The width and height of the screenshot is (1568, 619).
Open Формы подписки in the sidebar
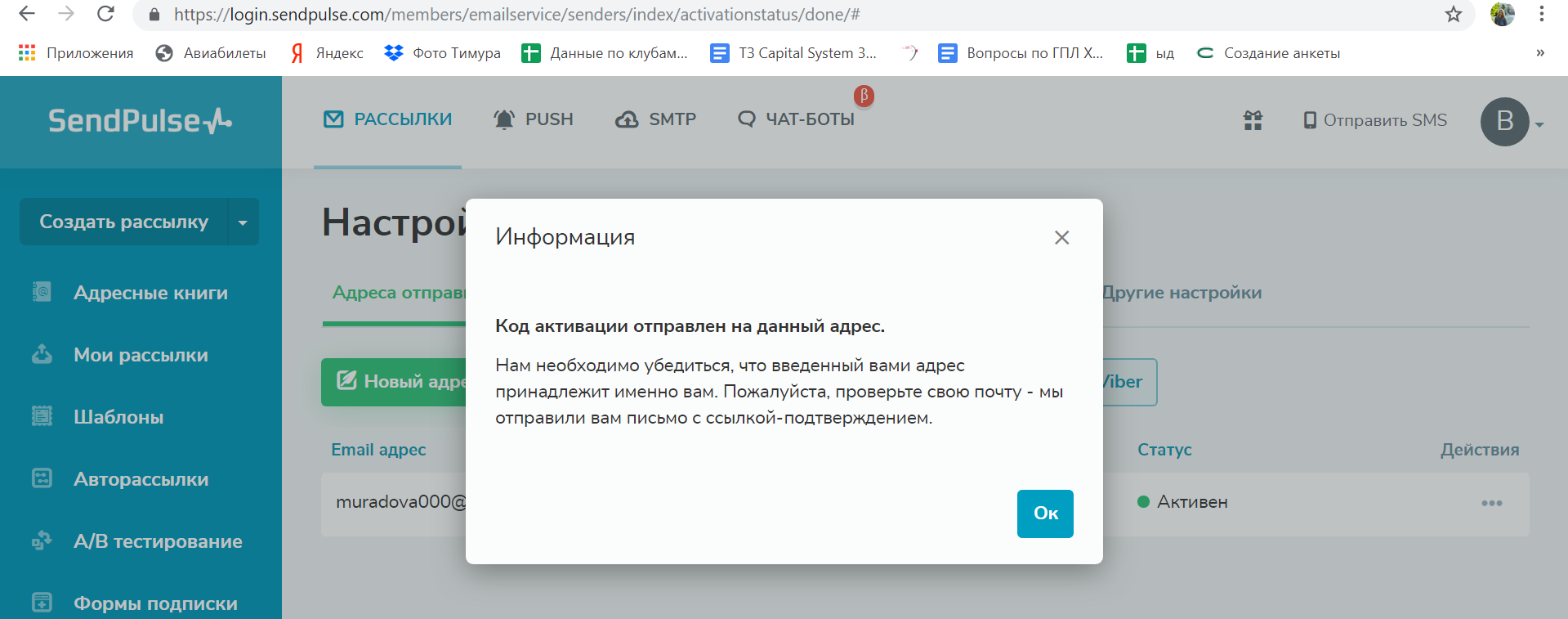click(x=155, y=603)
